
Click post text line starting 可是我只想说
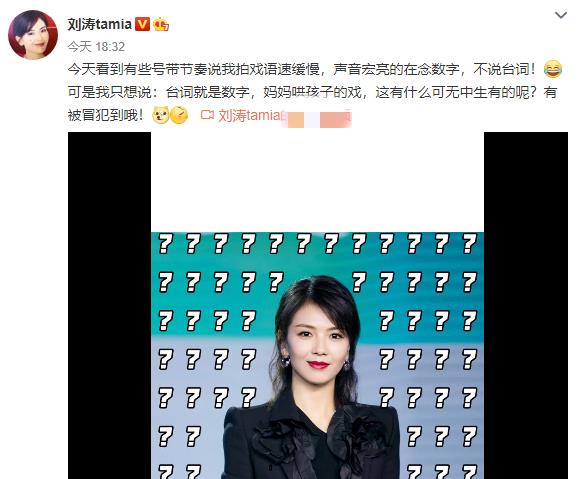[312, 92]
